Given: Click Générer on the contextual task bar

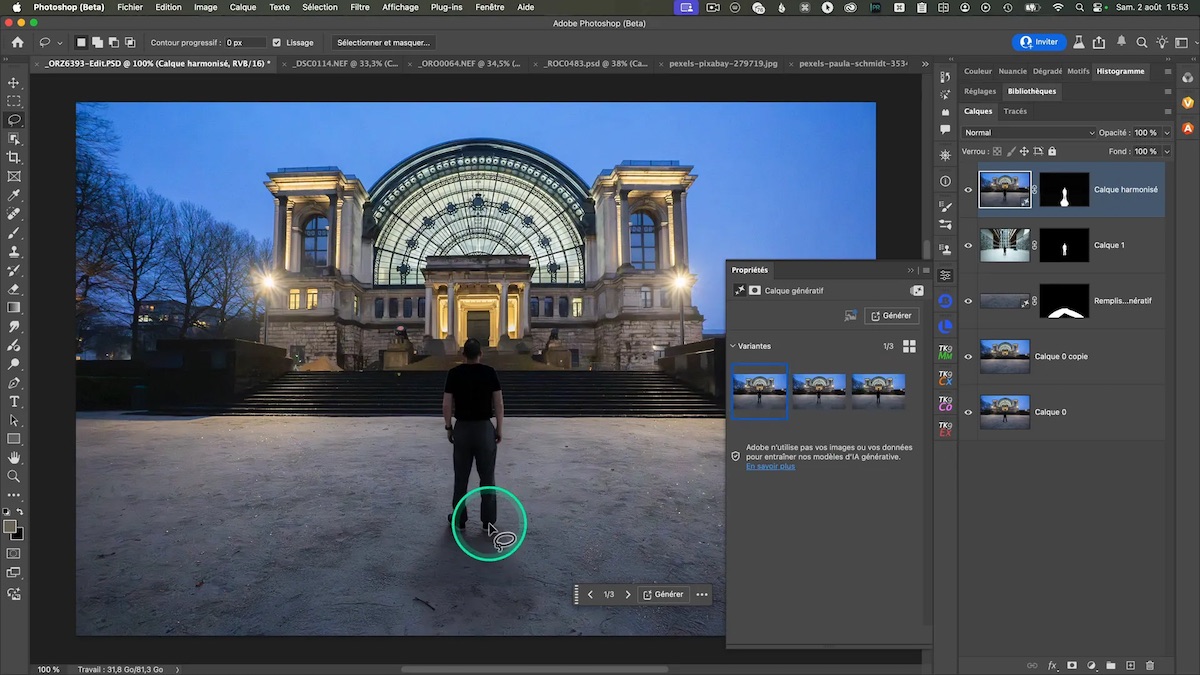Looking at the screenshot, I should pyautogui.click(x=663, y=594).
